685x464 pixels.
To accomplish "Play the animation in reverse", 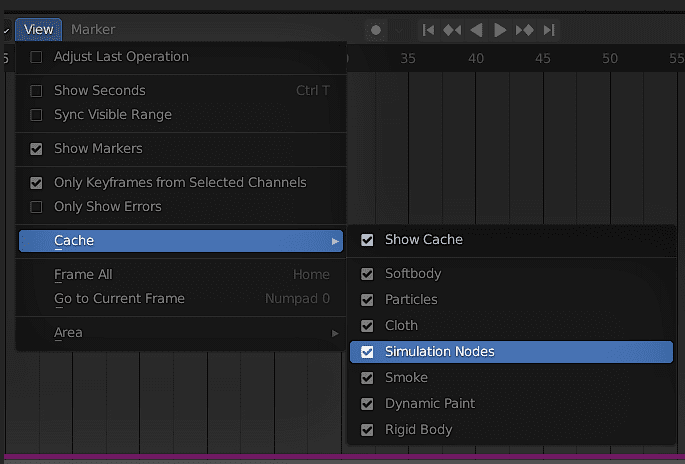I will click(x=476, y=30).
